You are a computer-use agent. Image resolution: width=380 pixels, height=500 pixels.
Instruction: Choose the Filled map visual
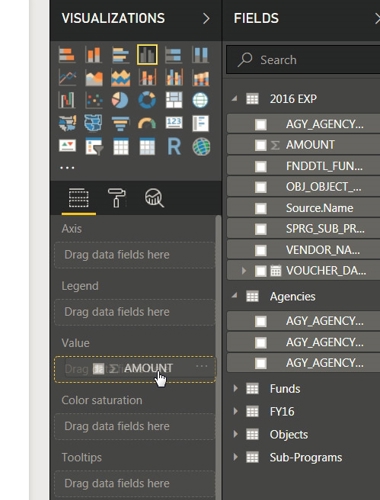(x=67, y=123)
